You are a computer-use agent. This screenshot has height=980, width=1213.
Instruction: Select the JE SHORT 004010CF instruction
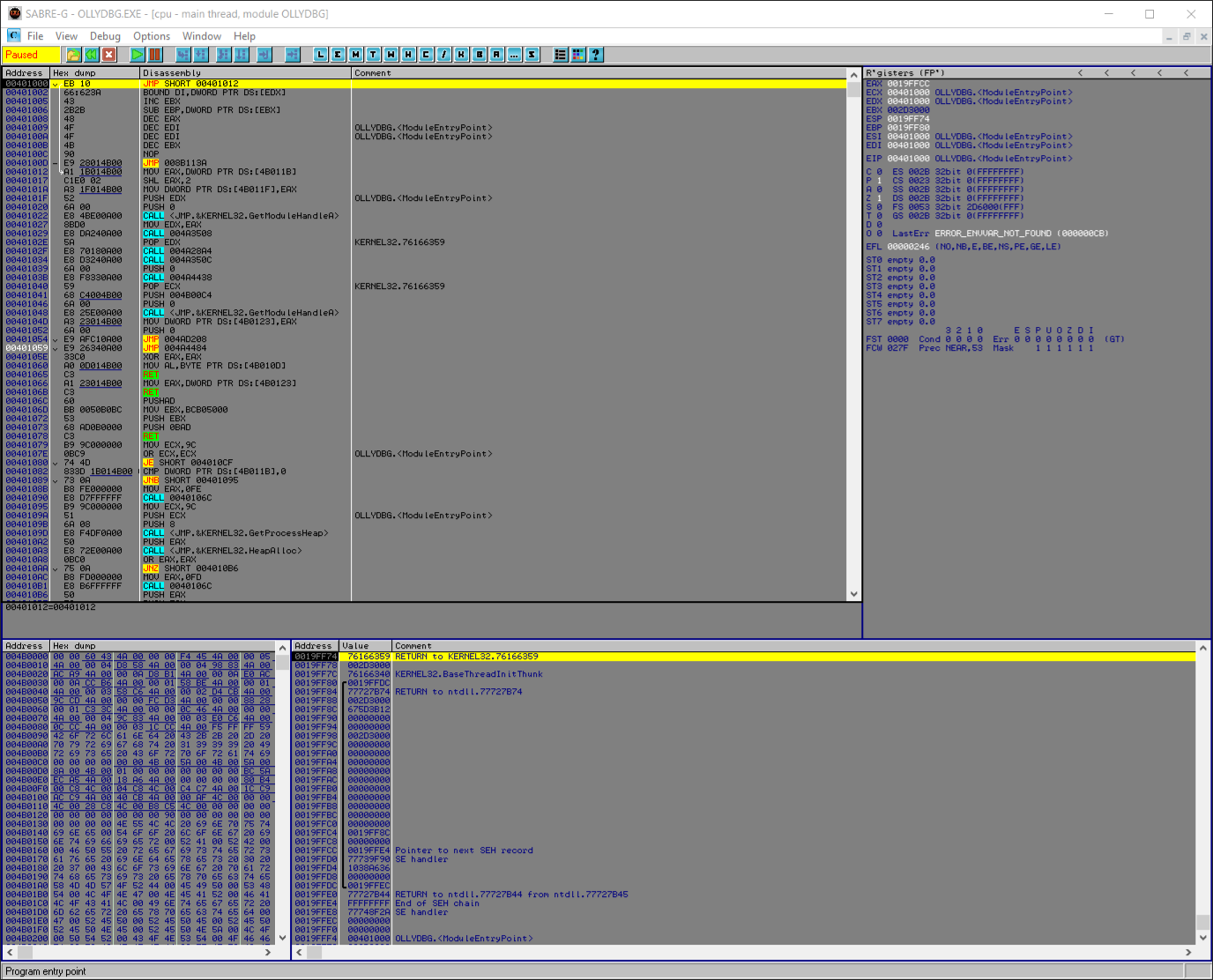pos(424,463)
